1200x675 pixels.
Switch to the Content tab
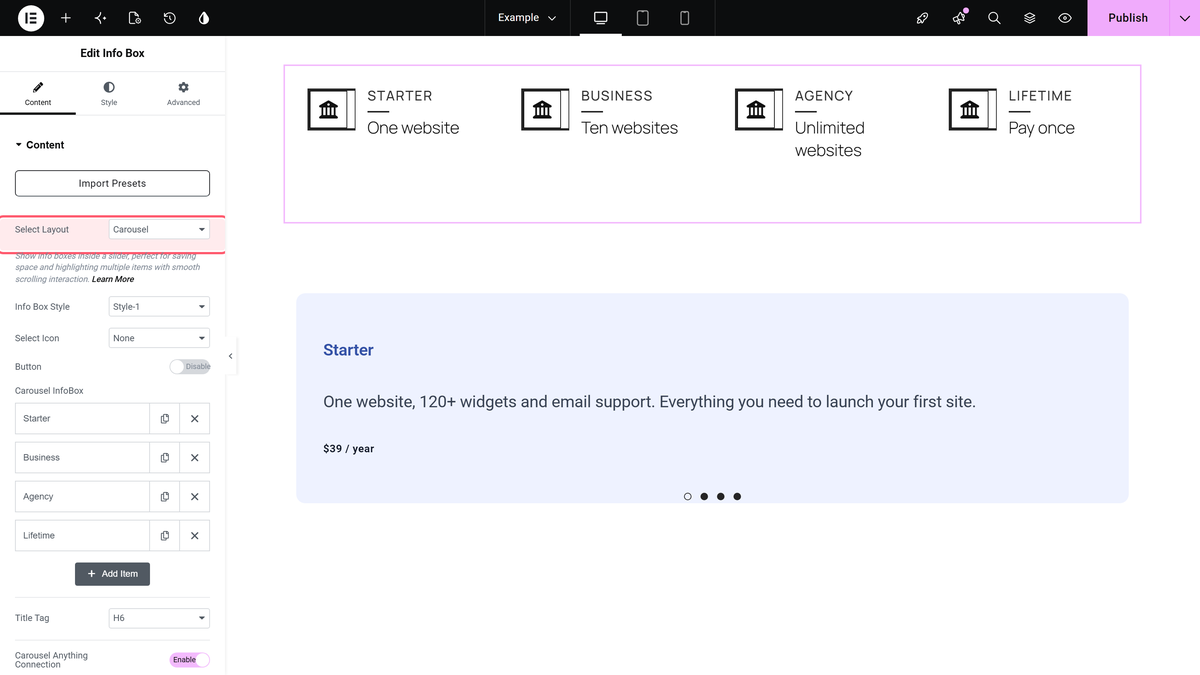(x=38, y=94)
